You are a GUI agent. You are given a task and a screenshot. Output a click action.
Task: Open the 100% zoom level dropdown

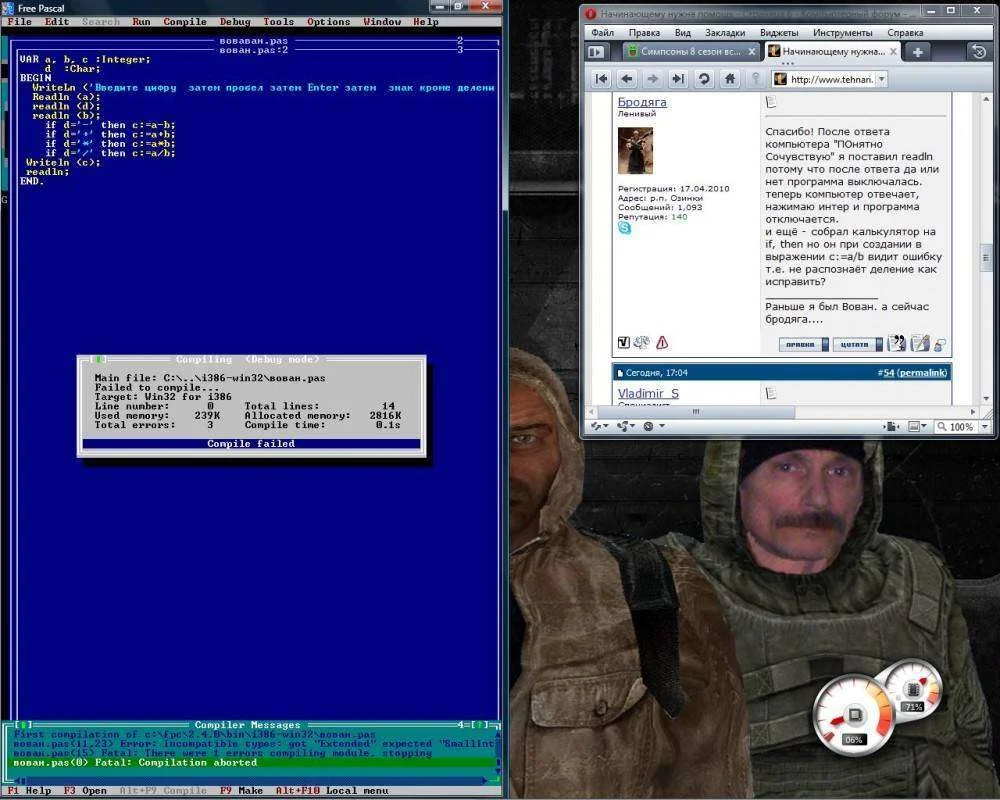pos(982,426)
